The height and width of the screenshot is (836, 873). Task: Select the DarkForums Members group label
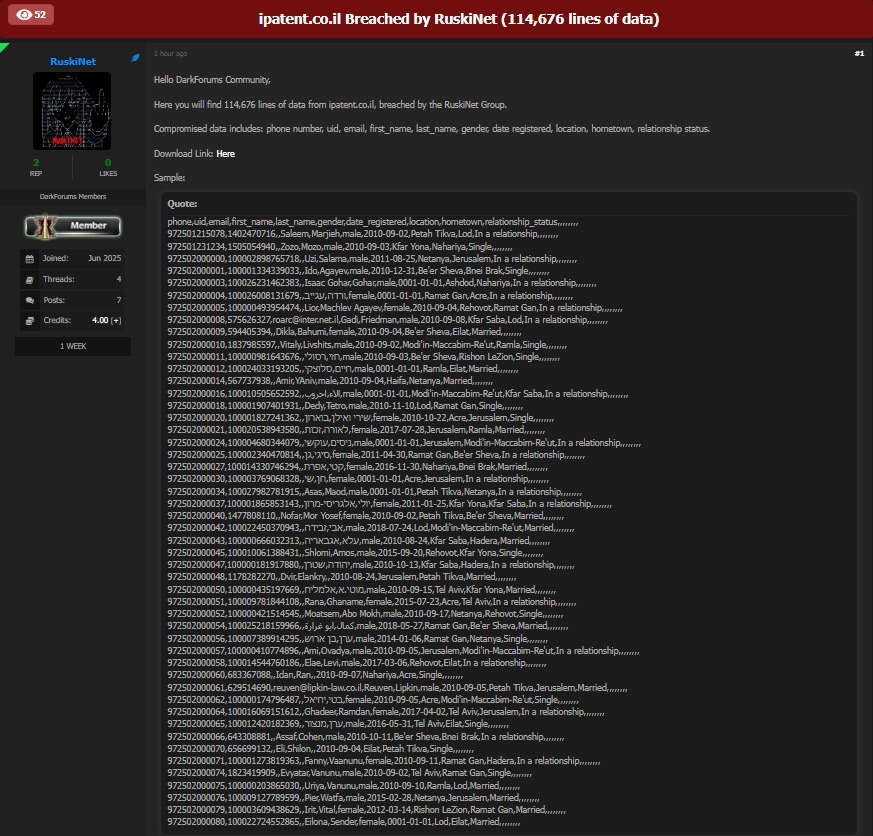click(73, 196)
